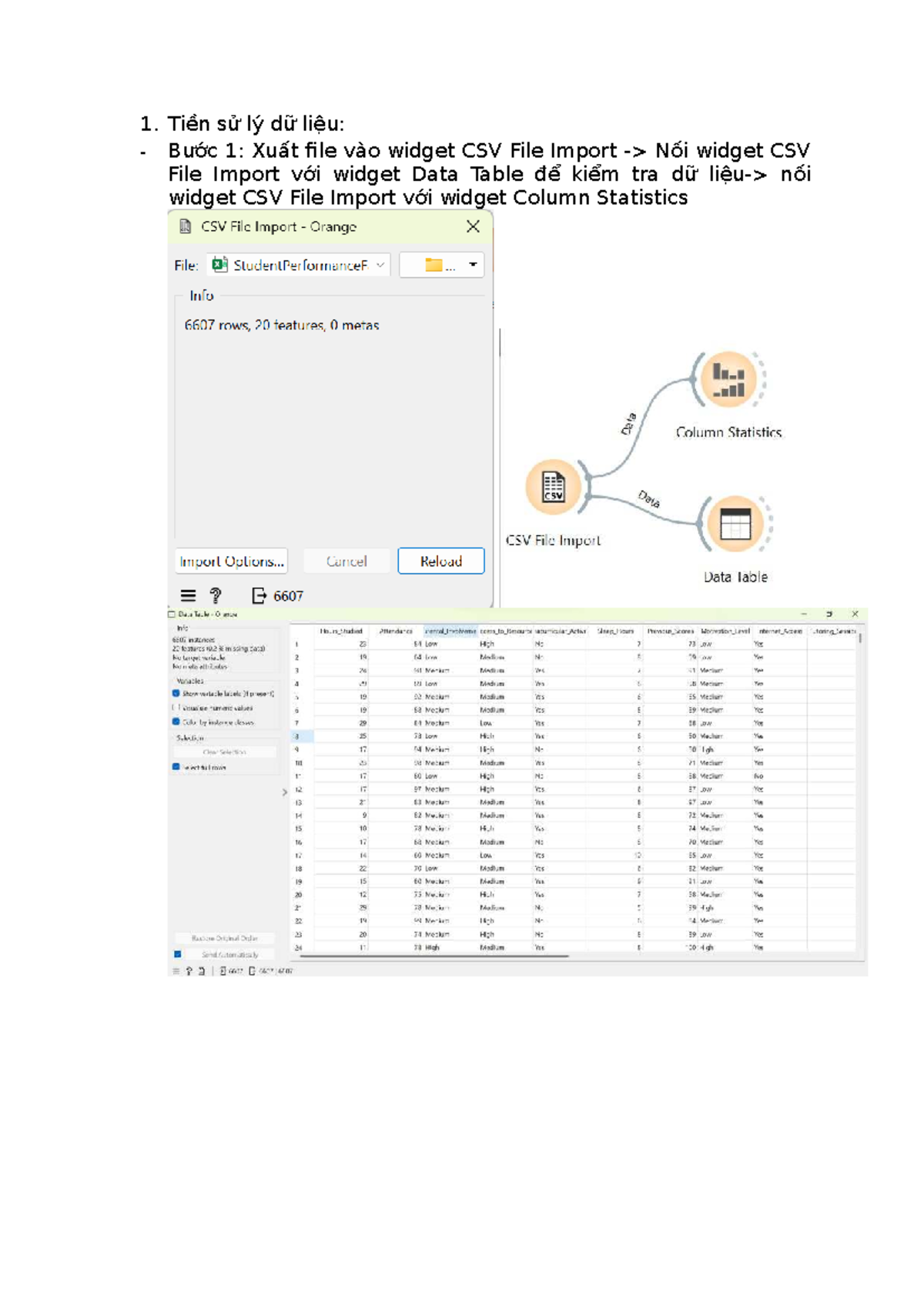The width and height of the screenshot is (924, 1306).
Task: Sort by Internet_Access column header
Action: click(780, 631)
